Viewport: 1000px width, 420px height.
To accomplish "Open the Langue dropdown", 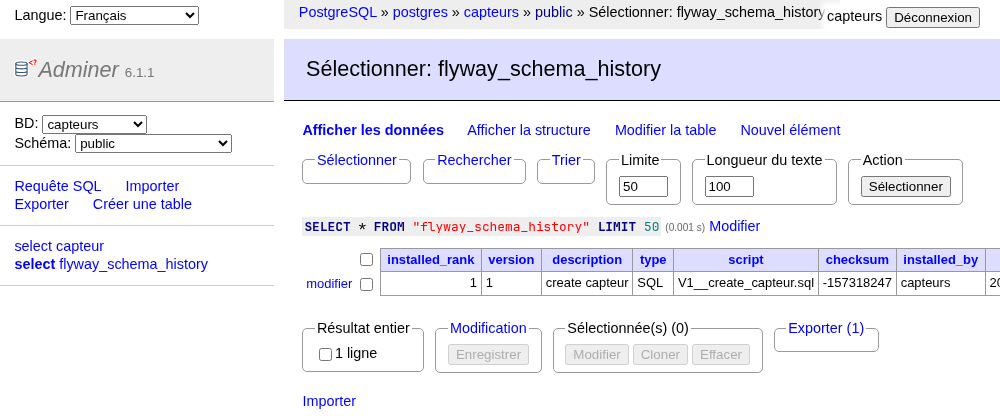I will (135, 15).
